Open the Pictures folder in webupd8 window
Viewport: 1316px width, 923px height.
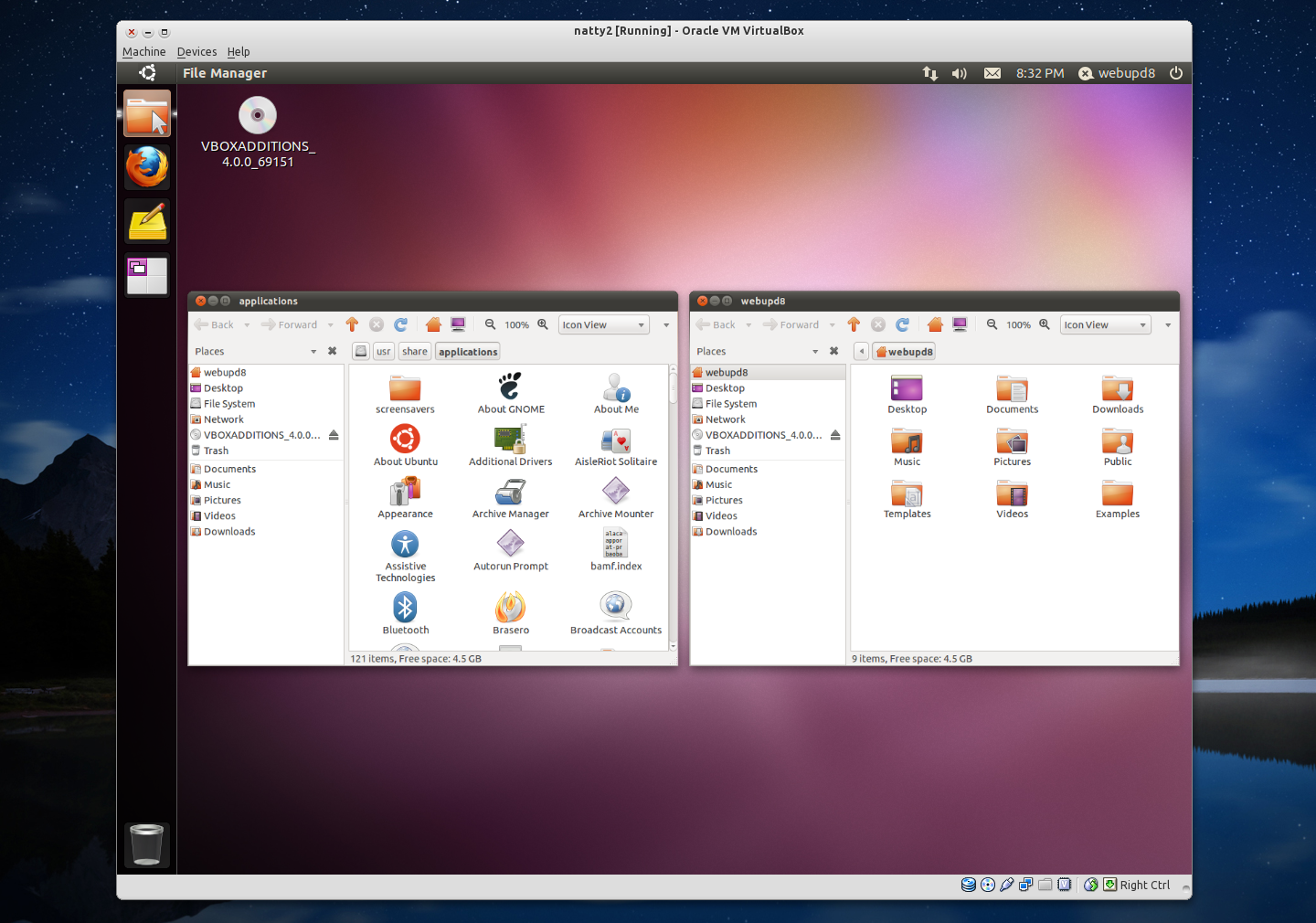[x=1012, y=446]
